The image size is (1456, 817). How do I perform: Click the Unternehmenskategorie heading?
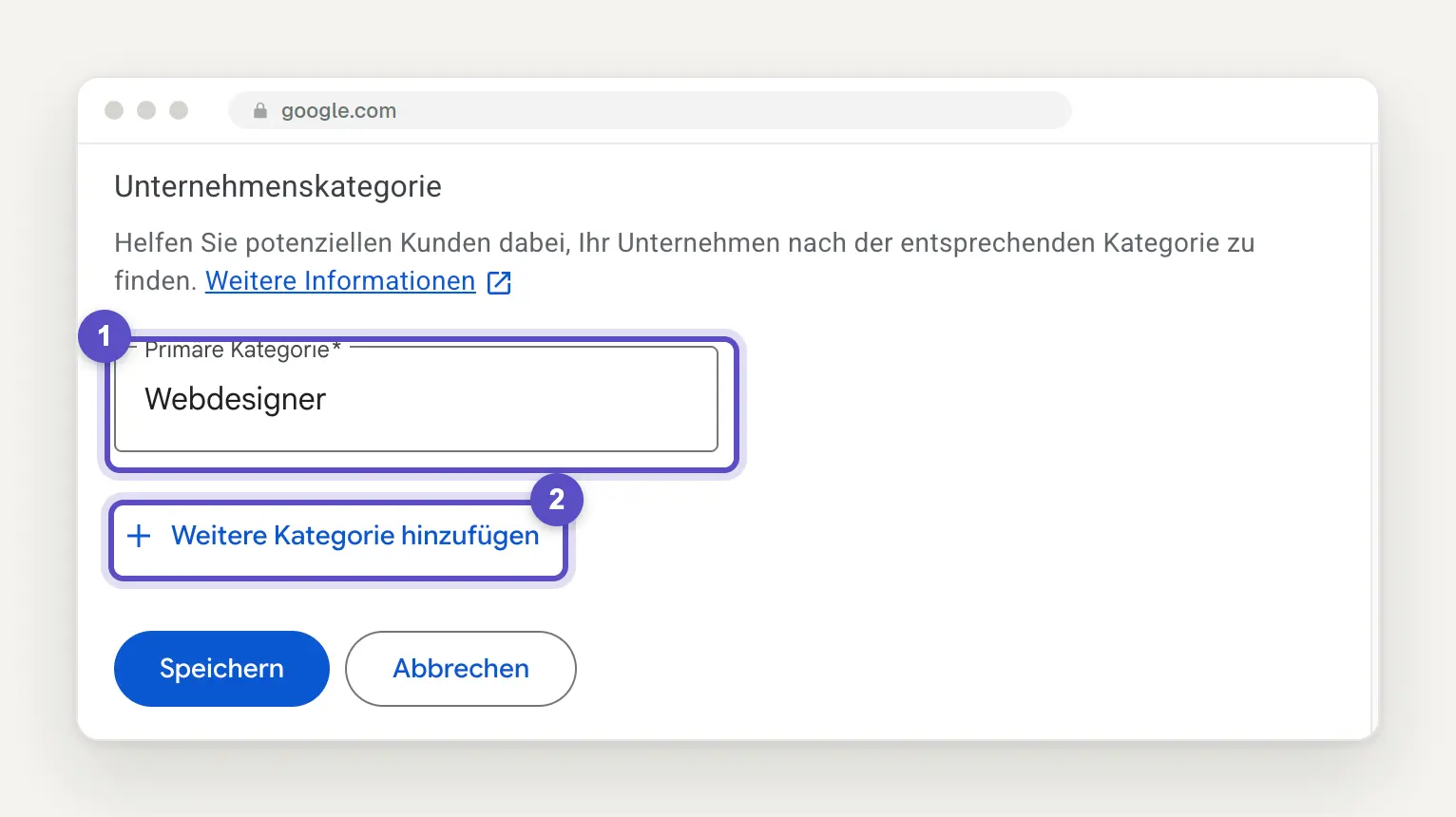pyautogui.click(x=278, y=186)
